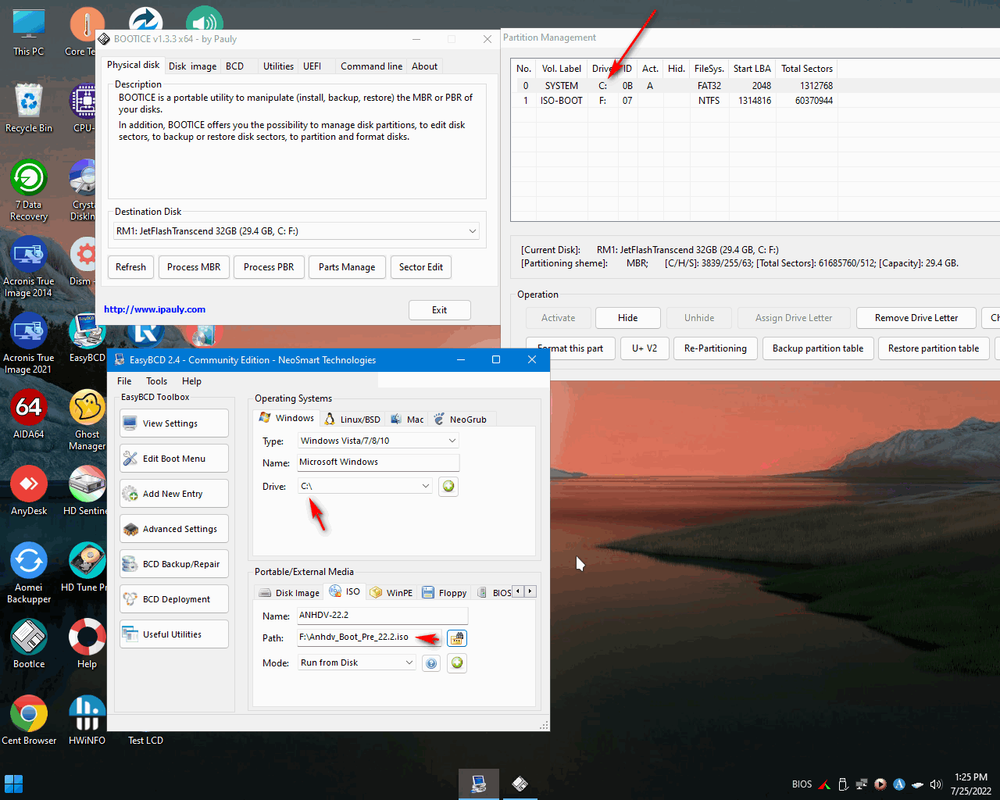Click safely remove USB tray icon
The image size is (1000, 800).
(842, 785)
